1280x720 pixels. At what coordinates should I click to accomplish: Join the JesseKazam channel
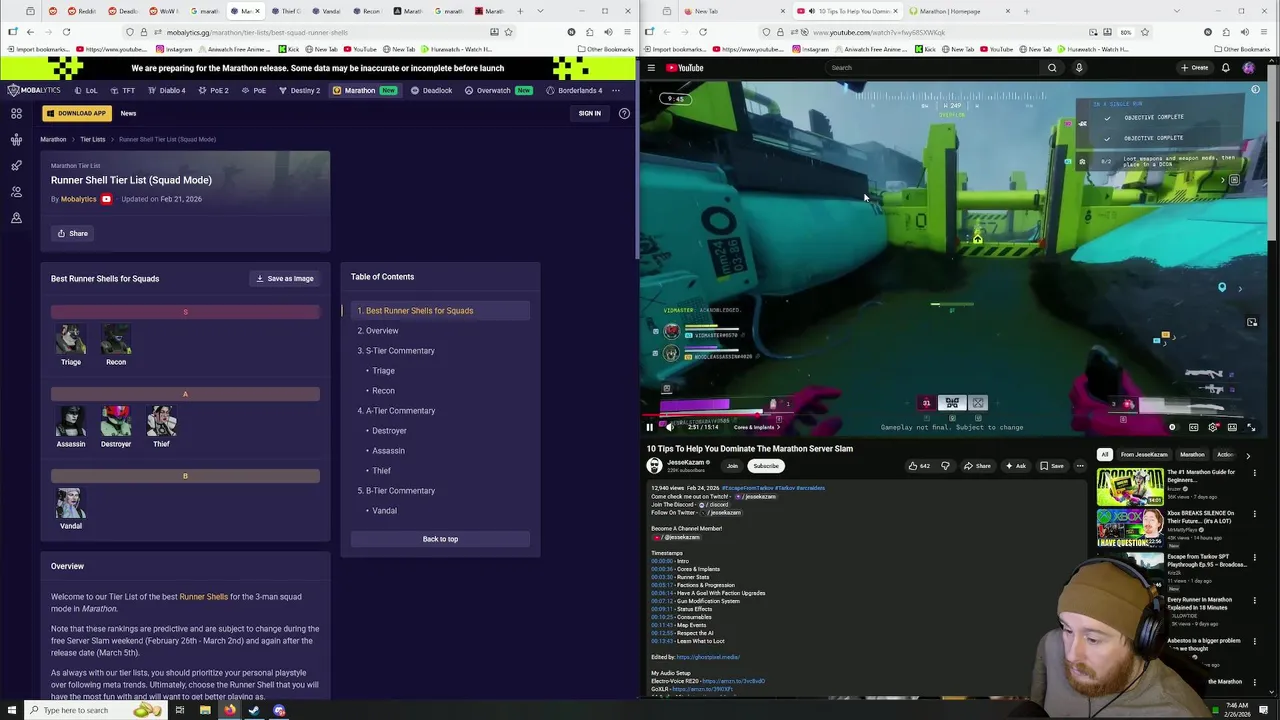732,466
